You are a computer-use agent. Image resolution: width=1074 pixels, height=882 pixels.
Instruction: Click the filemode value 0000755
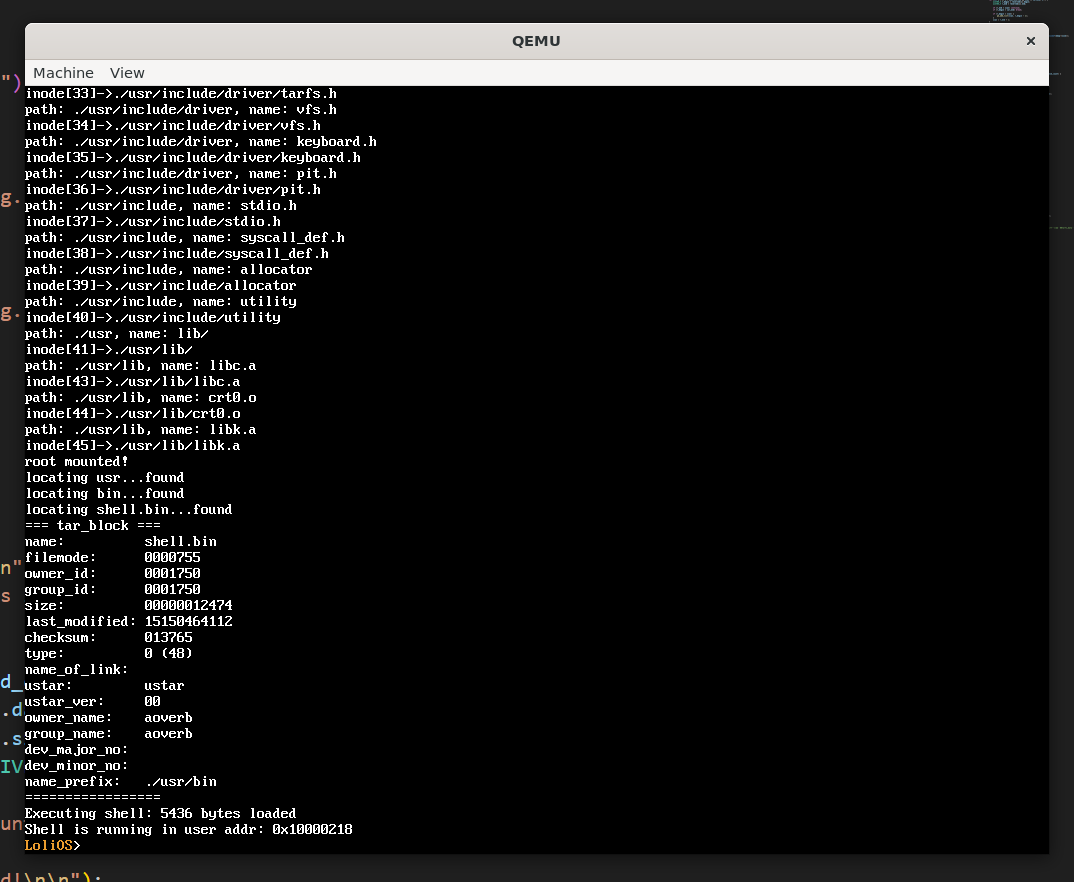click(172, 557)
